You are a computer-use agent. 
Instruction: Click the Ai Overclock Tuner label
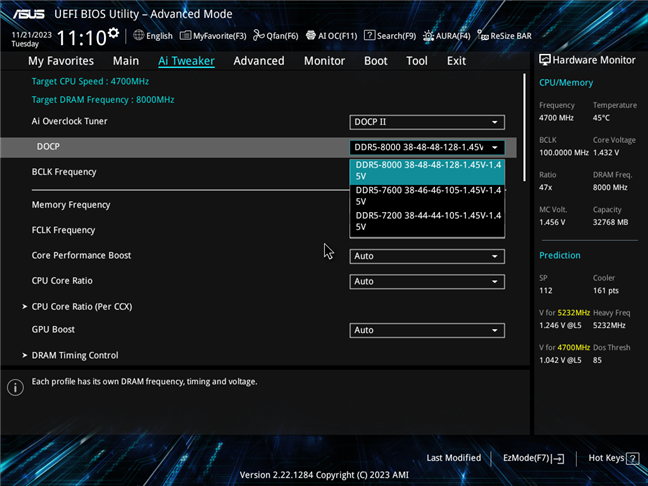point(69,121)
